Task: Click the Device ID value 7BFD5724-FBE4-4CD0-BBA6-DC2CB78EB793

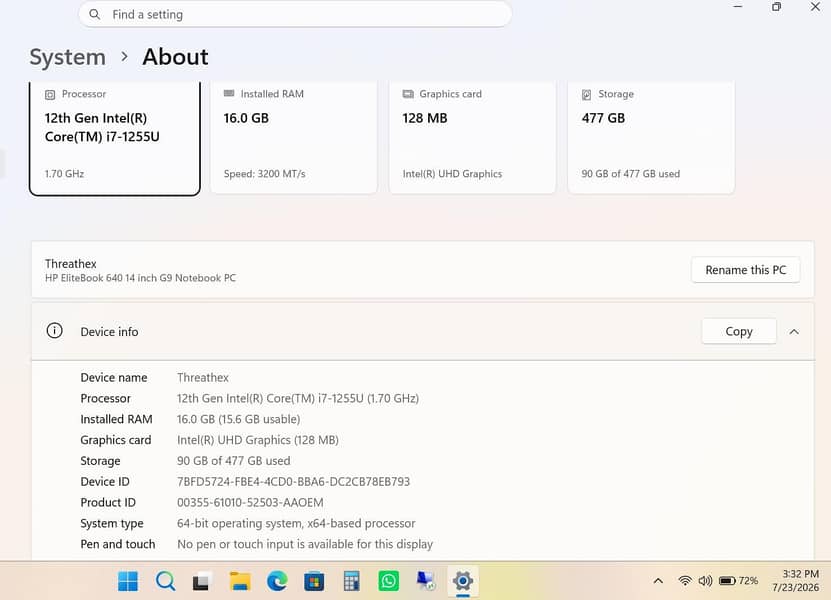Action: pyautogui.click(x=293, y=482)
